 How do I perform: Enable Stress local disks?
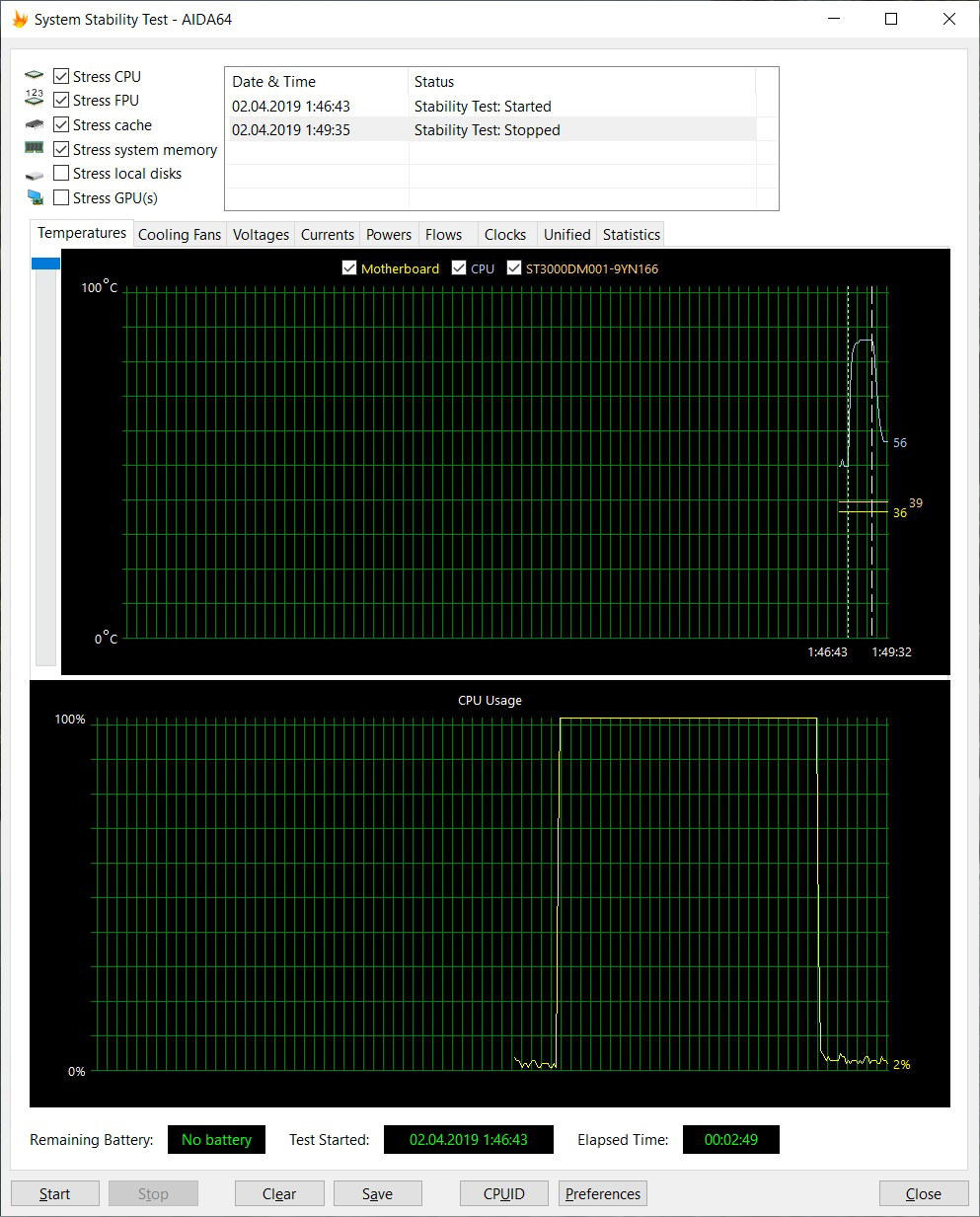pyautogui.click(x=61, y=173)
